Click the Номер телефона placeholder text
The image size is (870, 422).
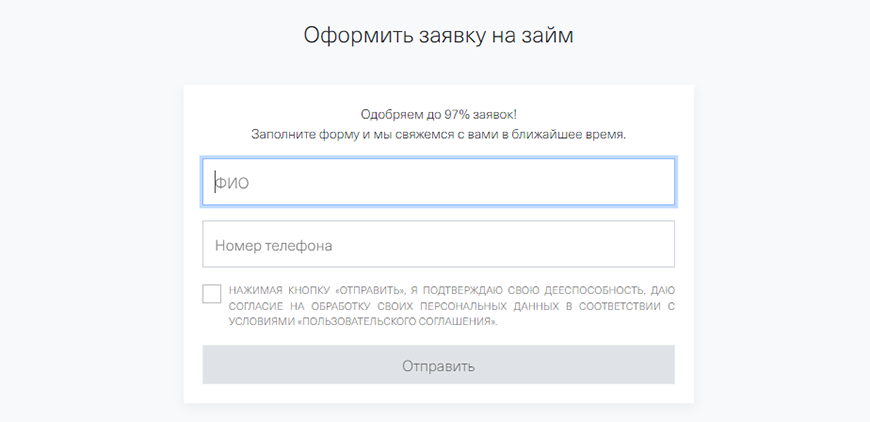(273, 245)
